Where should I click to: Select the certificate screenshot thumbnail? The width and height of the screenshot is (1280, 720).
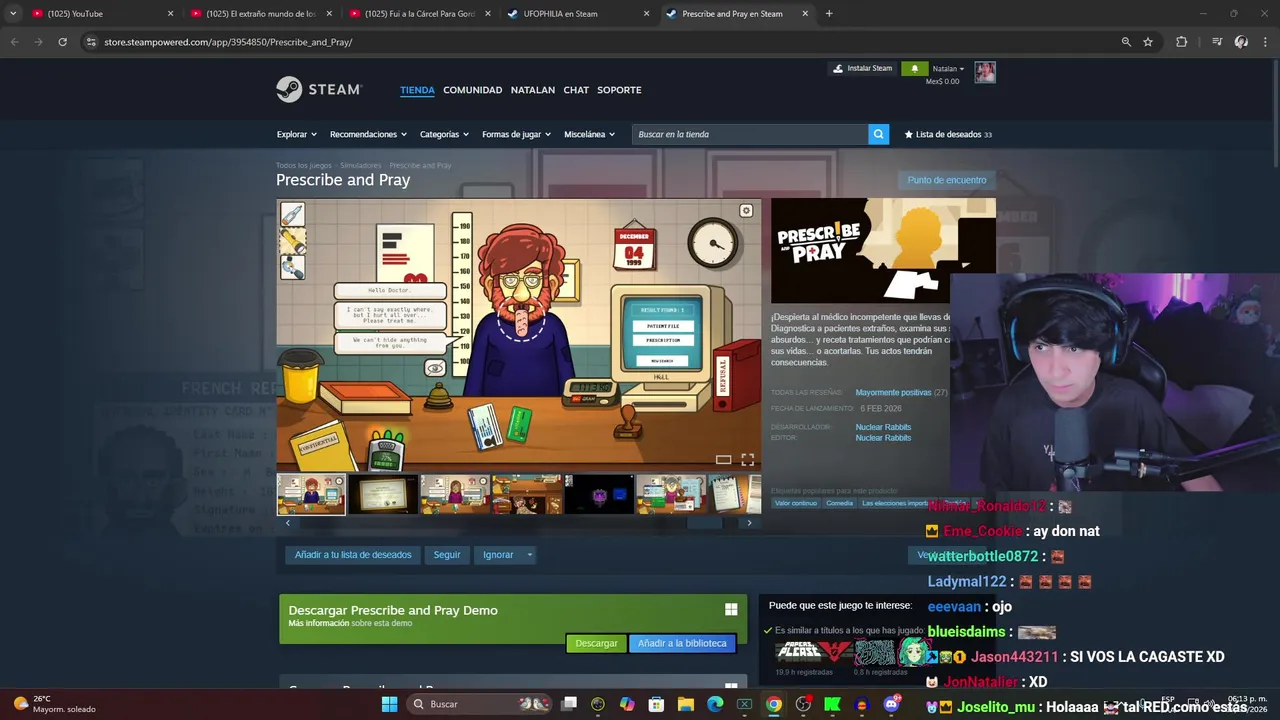tap(383, 494)
